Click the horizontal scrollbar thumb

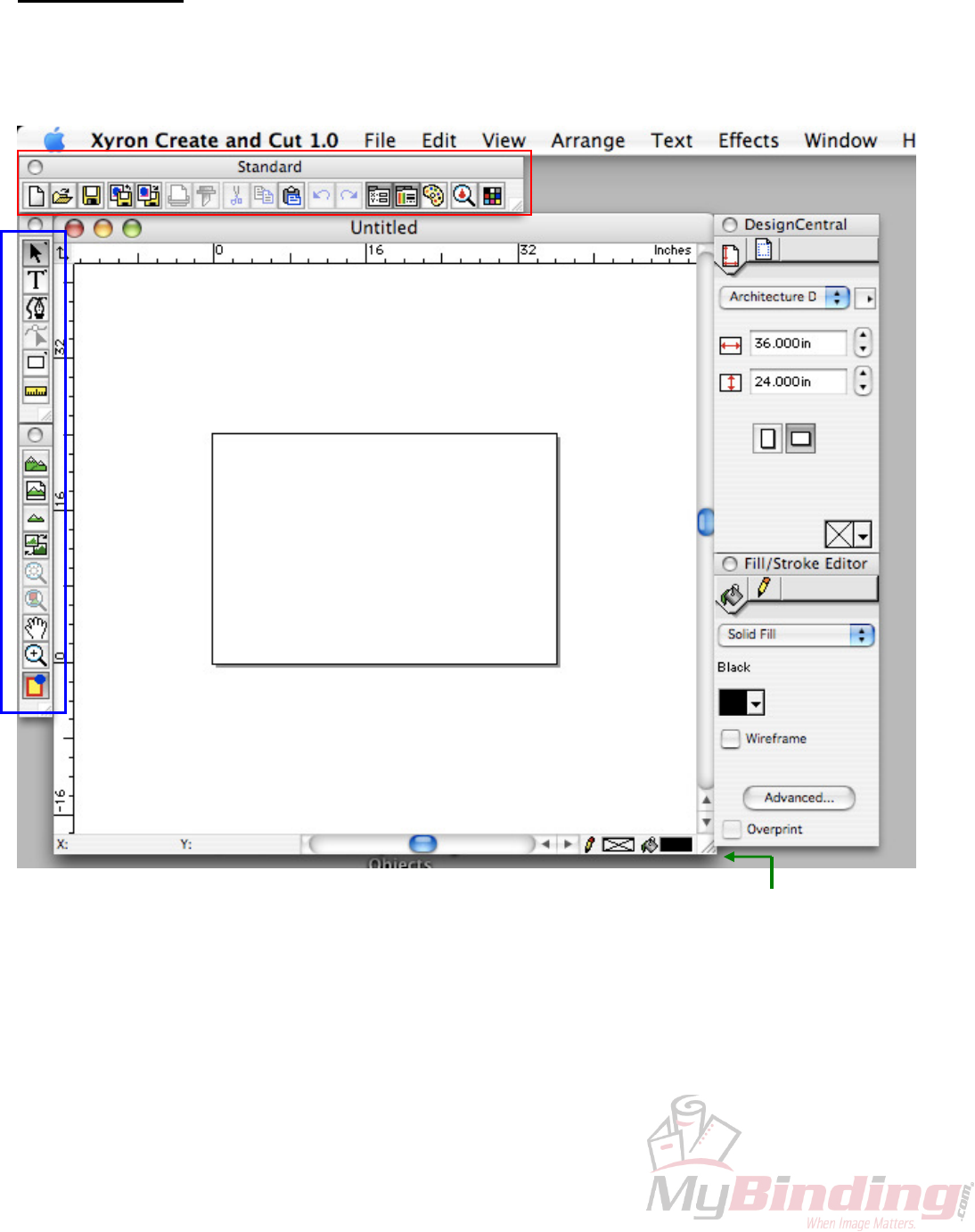[422, 843]
